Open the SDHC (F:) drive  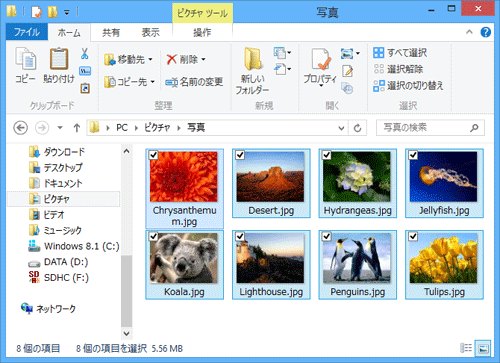pos(59,277)
